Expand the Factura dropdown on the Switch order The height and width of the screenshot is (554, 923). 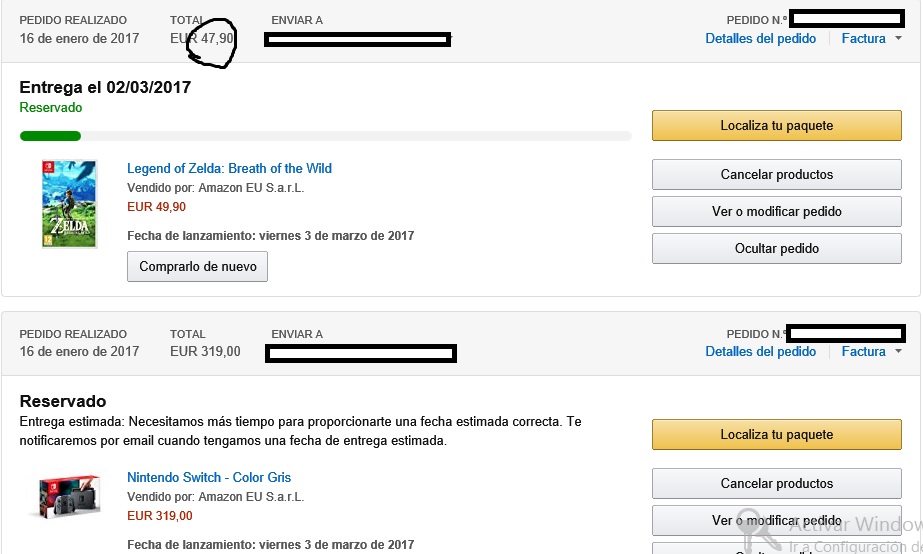(x=871, y=352)
